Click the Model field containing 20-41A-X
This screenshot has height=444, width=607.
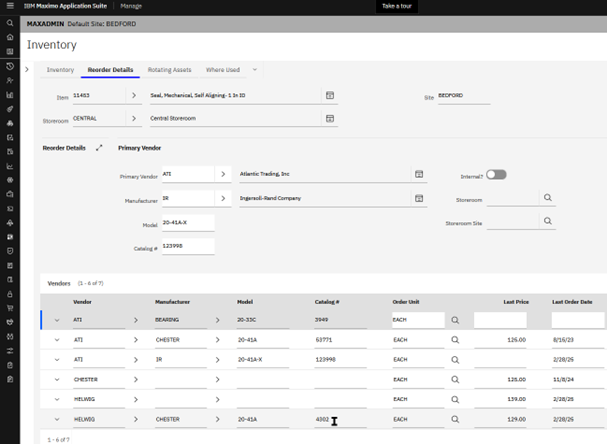point(188,223)
